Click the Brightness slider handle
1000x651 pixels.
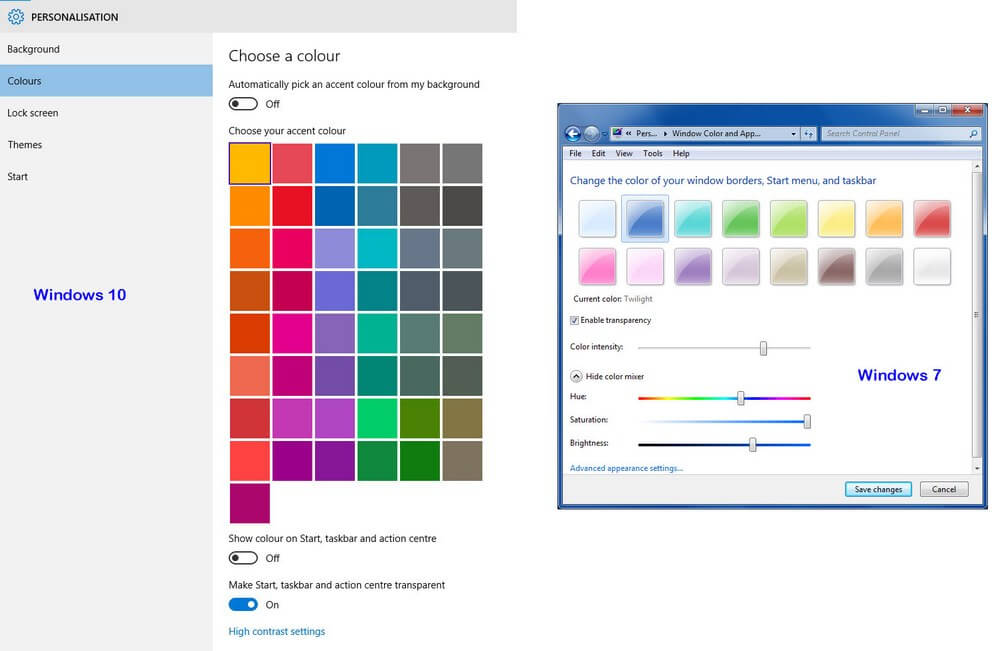pyautogui.click(x=753, y=444)
